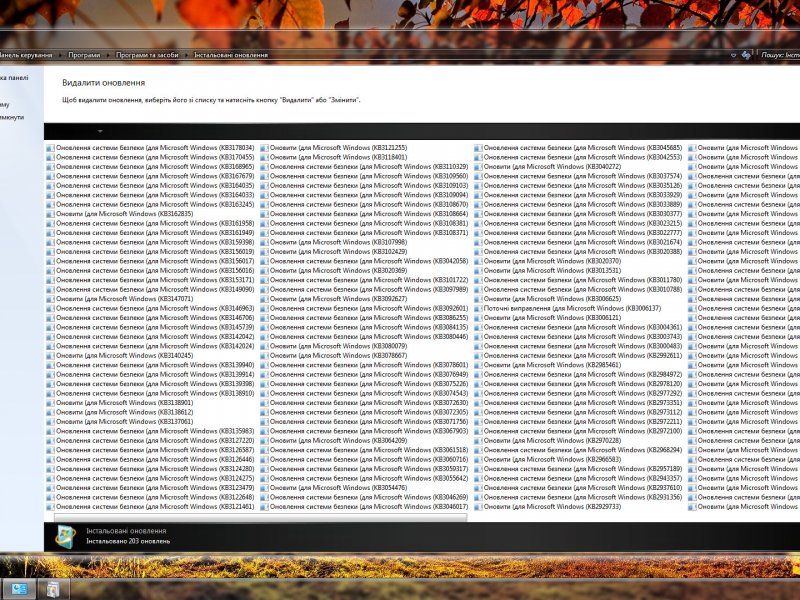This screenshot has width=800, height=600.
Task: Click the icon beside update KB3045685
Action: (x=478, y=148)
